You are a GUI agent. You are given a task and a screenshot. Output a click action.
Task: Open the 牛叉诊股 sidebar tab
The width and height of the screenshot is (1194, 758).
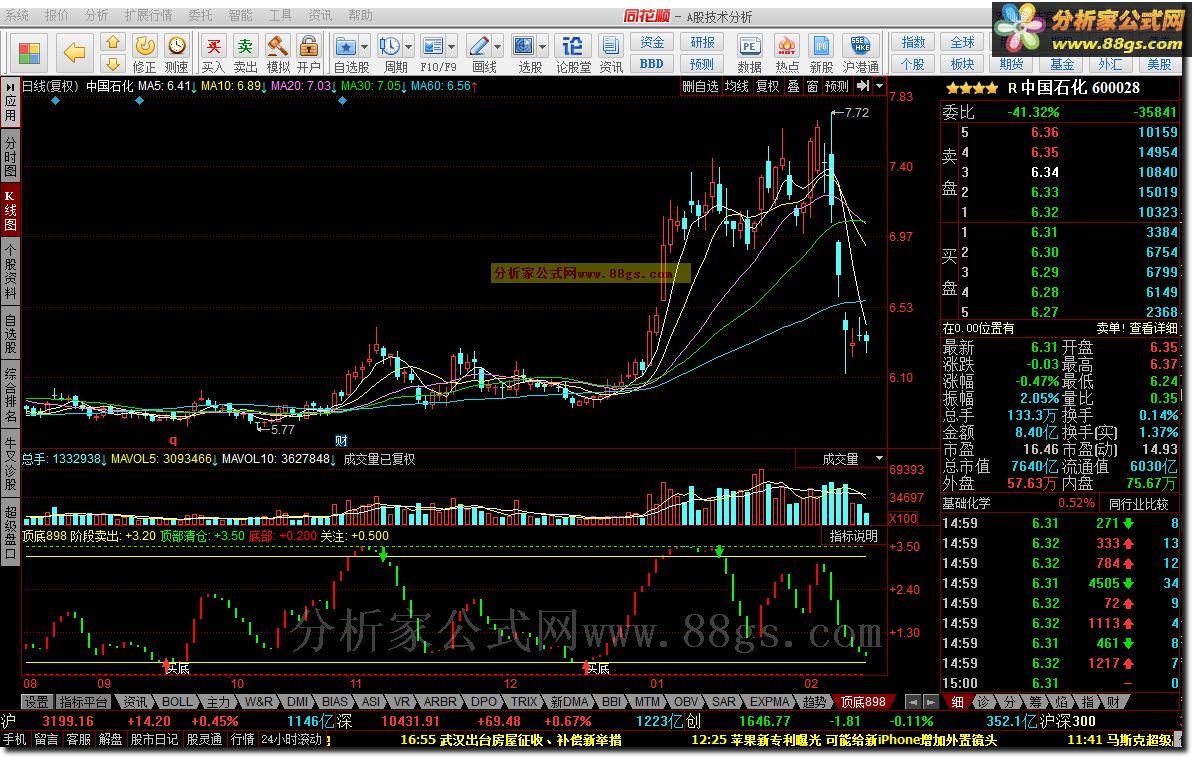pyautogui.click(x=10, y=463)
